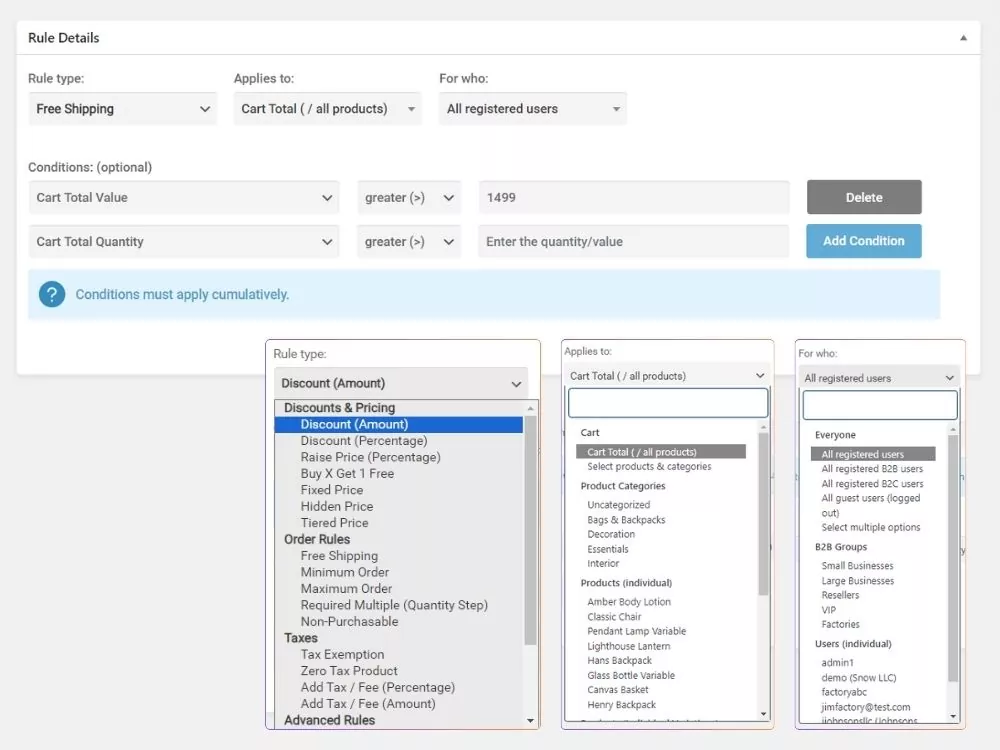This screenshot has width=1000, height=750.
Task: Select the Amber Body Lotion product
Action: click(x=629, y=602)
